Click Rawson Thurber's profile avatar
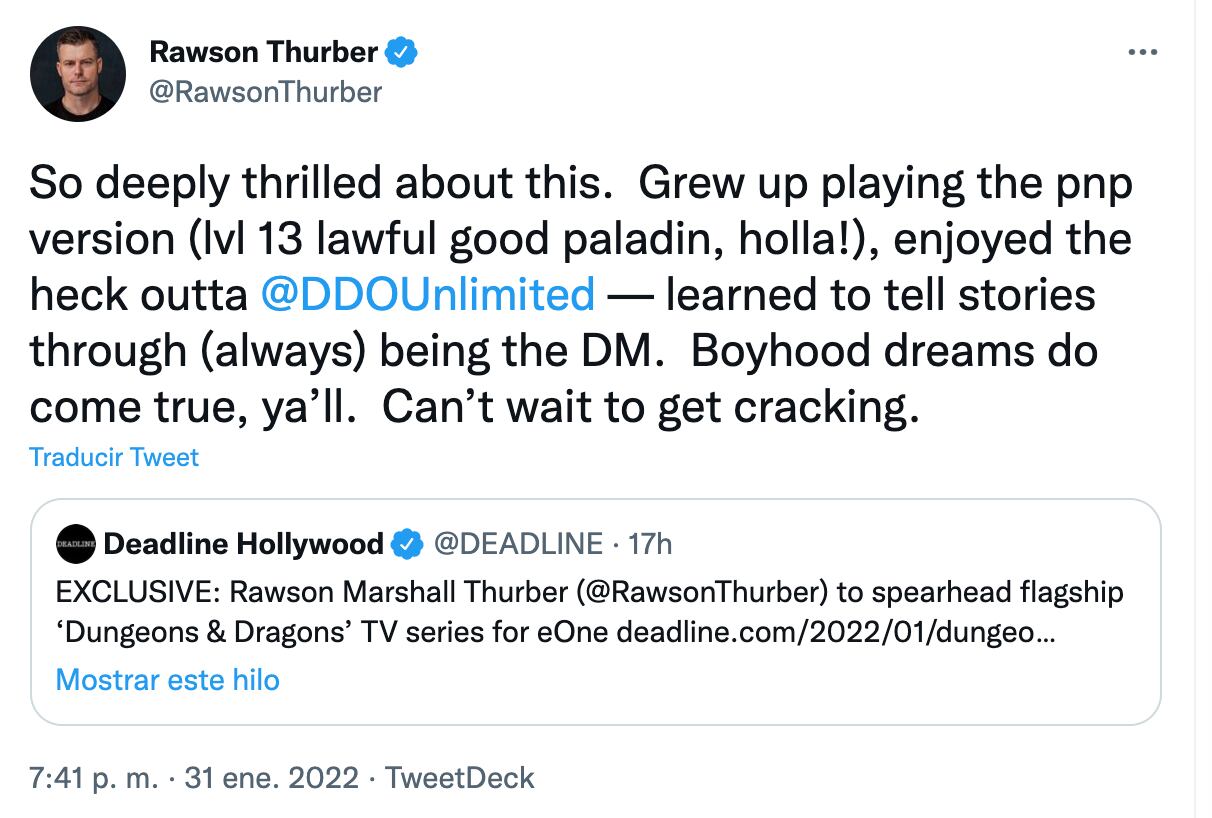The height and width of the screenshot is (818, 1212). pyautogui.click(x=78, y=74)
